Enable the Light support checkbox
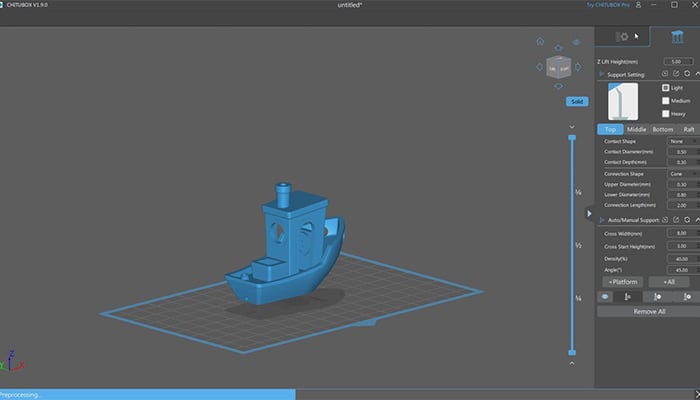Screen dimensions: 700x400 pos(666,88)
